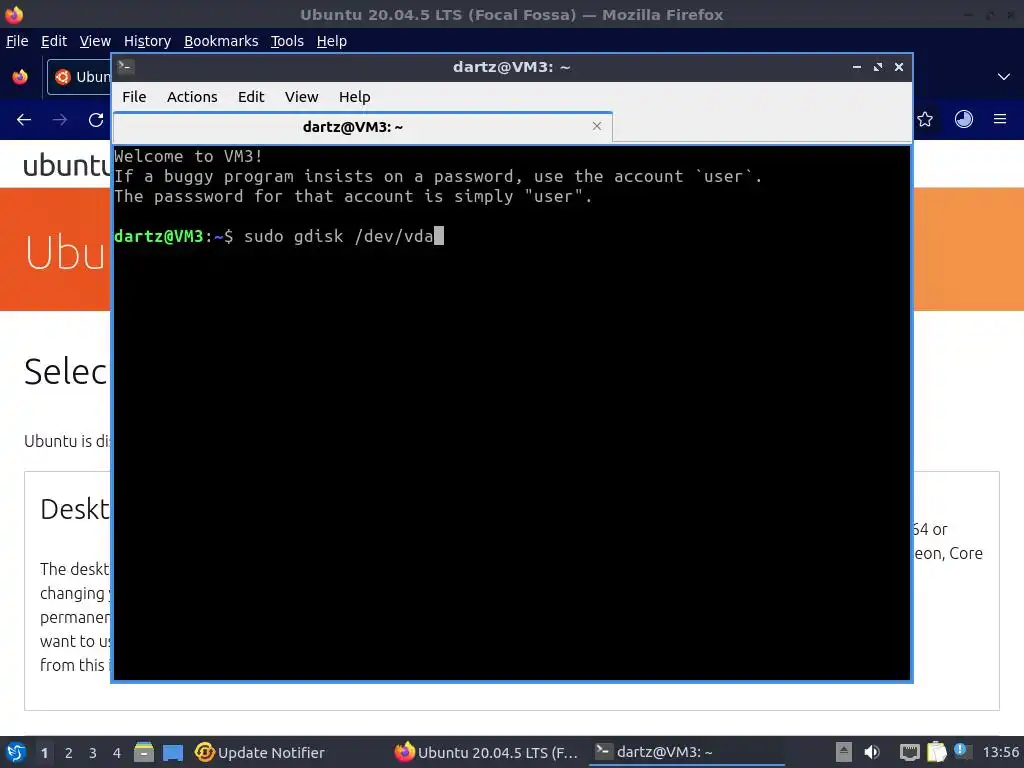Minimize the terminal window
Image resolution: width=1024 pixels, height=768 pixels.
click(857, 67)
